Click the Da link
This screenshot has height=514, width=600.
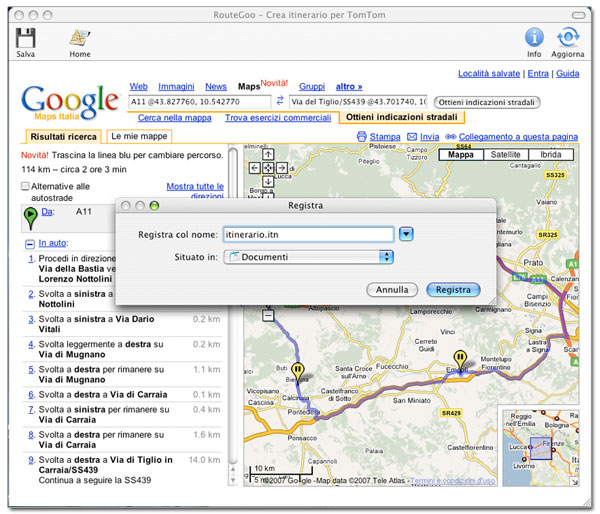click(47, 212)
